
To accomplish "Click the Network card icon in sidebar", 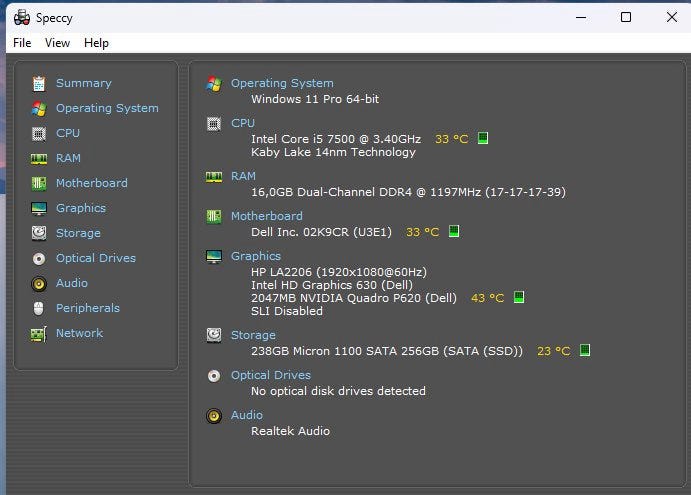I will [x=39, y=334].
